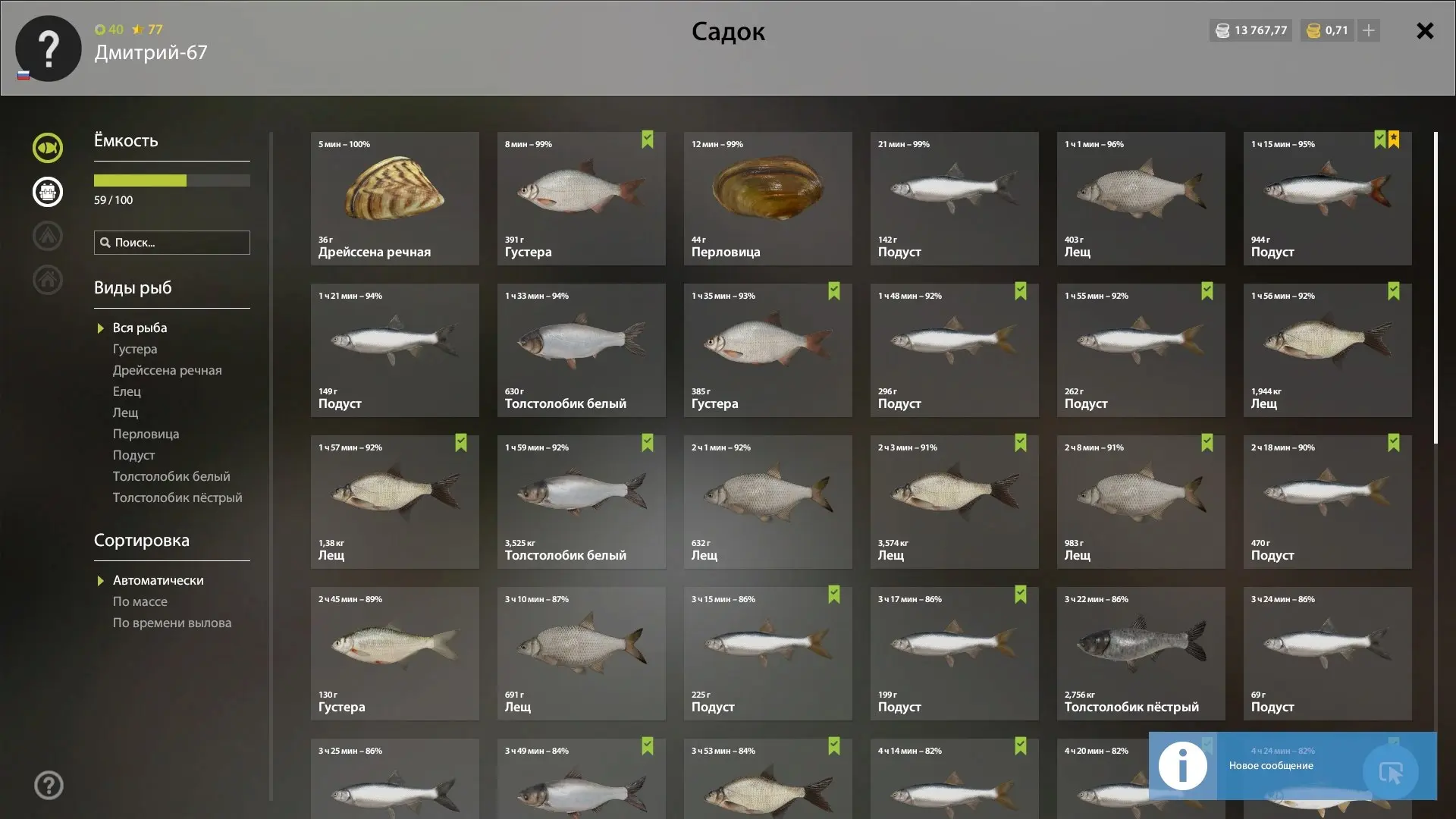Click the gold coins balance 0,71
The height and width of the screenshot is (819, 1456).
pos(1327,30)
